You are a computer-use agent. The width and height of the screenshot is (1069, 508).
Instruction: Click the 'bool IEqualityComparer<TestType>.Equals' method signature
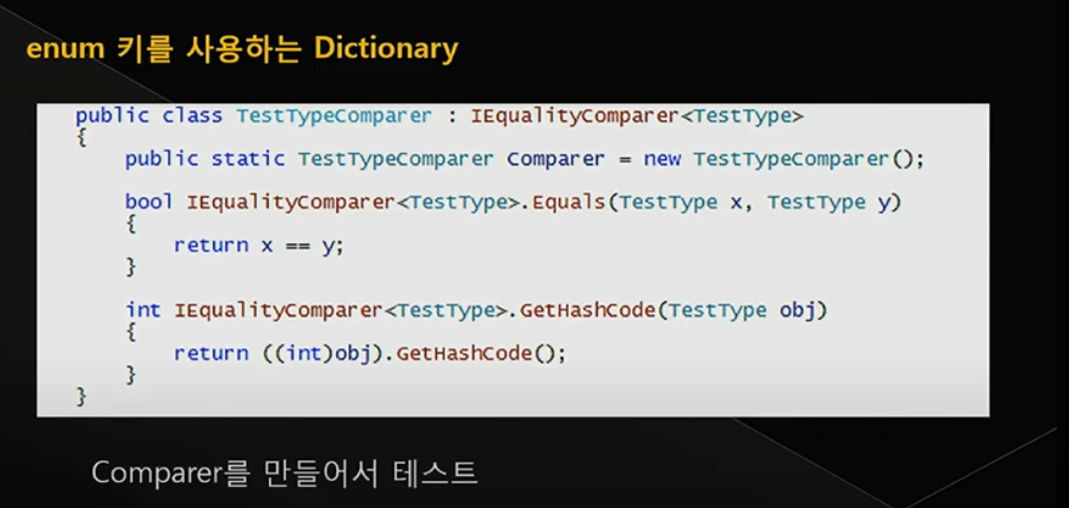[x=513, y=203]
